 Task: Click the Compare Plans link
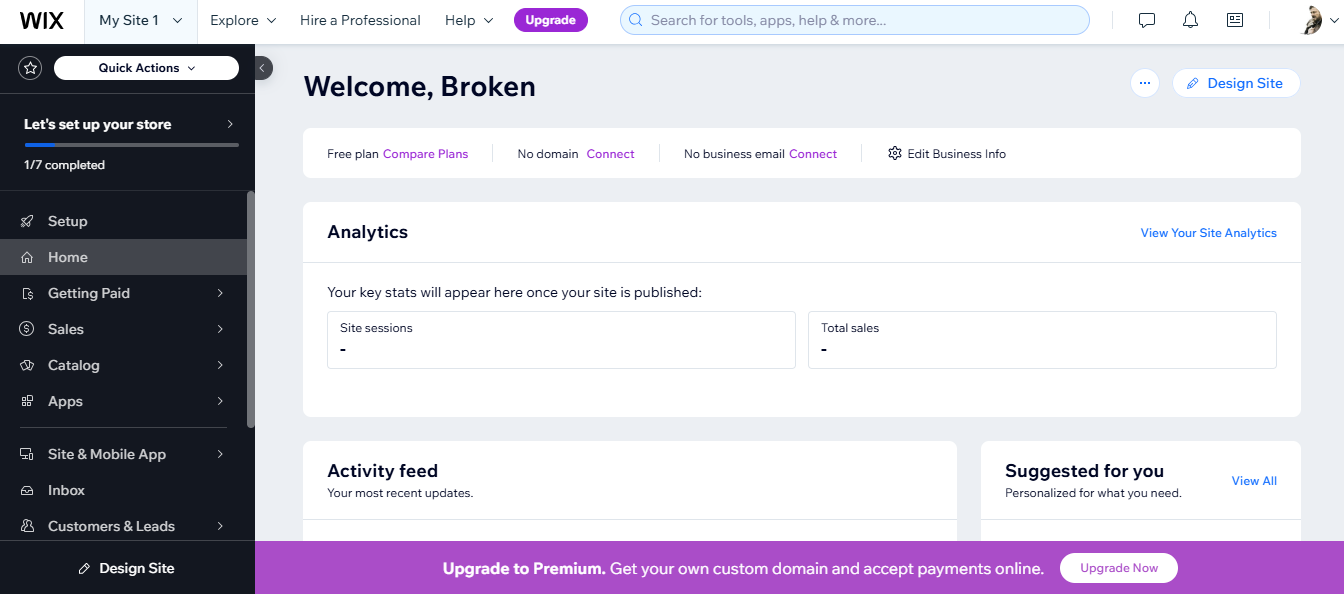425,154
